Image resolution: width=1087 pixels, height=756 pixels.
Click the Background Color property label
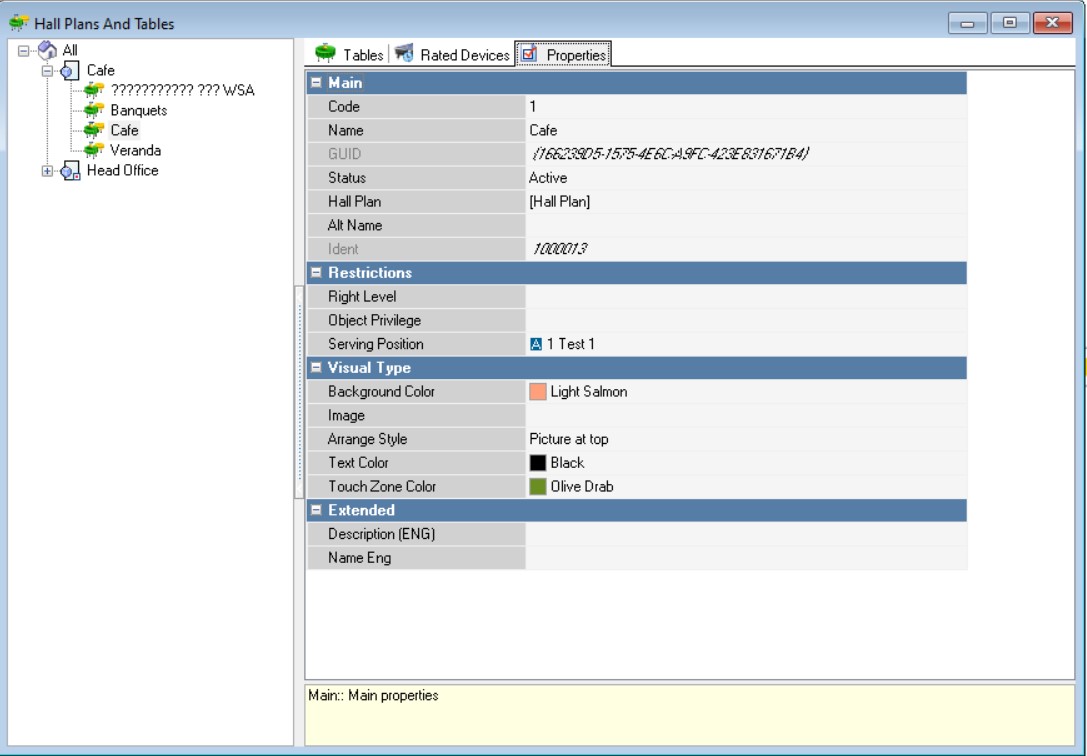click(x=381, y=392)
